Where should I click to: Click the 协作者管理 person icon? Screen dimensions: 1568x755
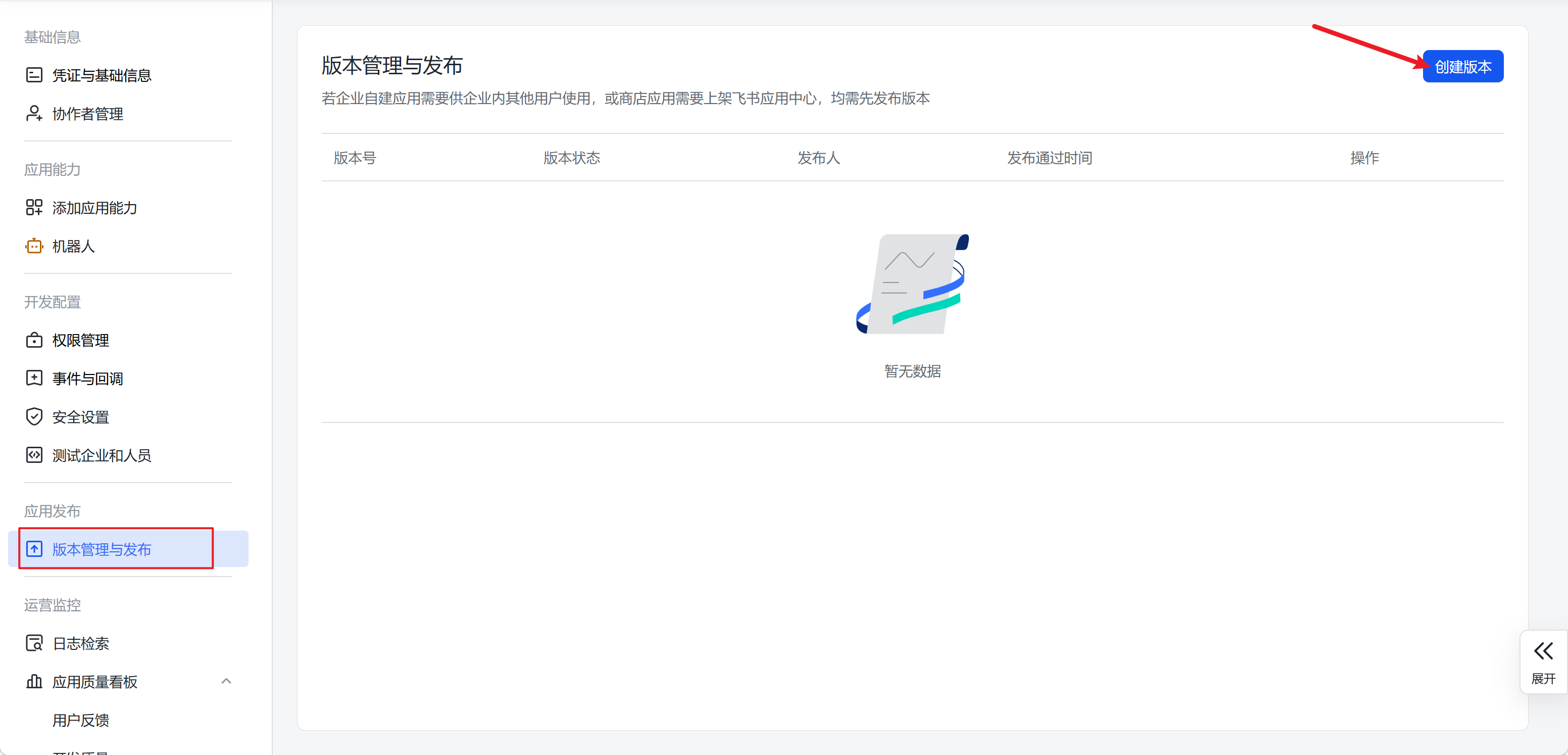coord(34,113)
